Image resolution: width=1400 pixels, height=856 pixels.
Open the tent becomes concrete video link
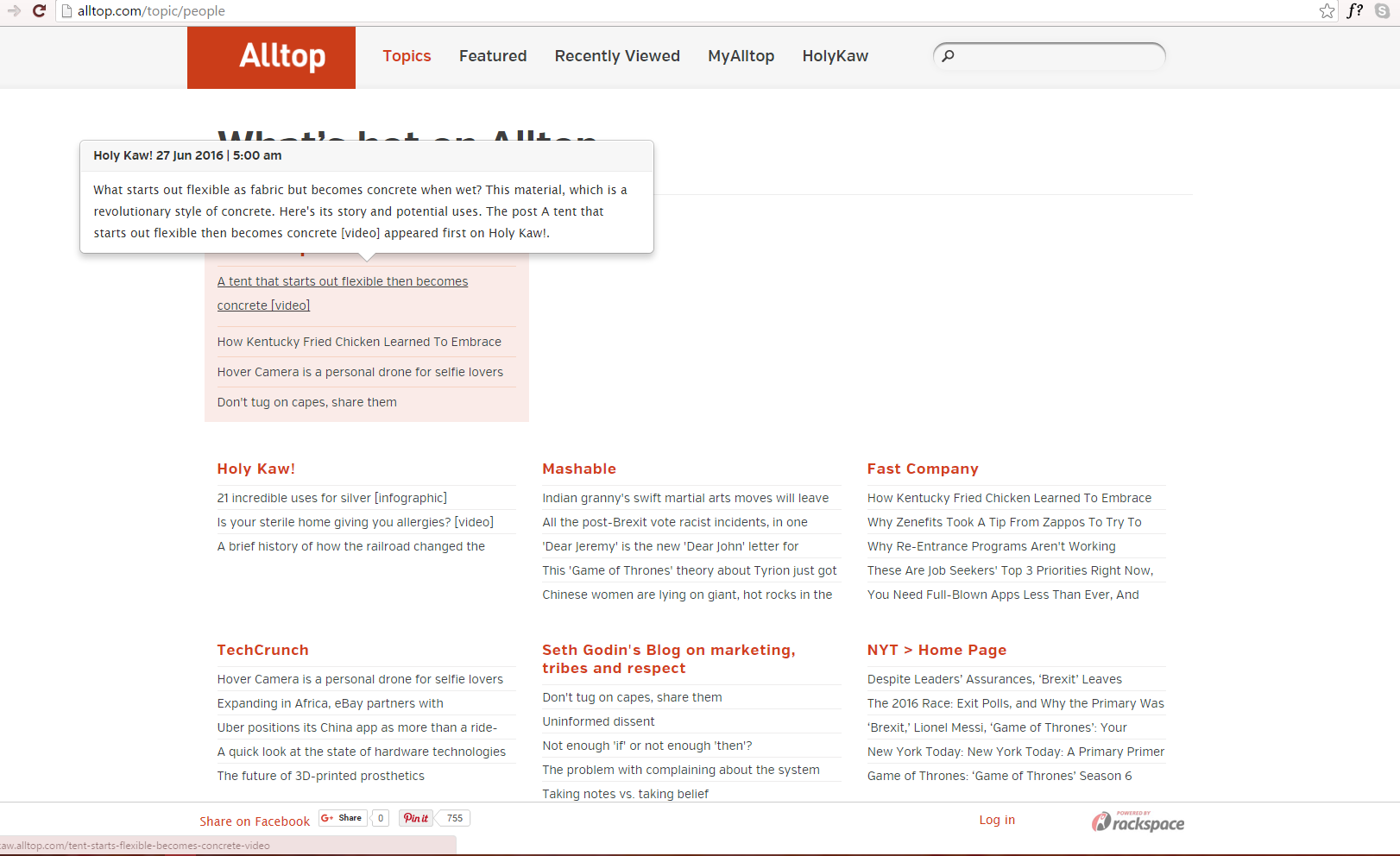coord(343,293)
